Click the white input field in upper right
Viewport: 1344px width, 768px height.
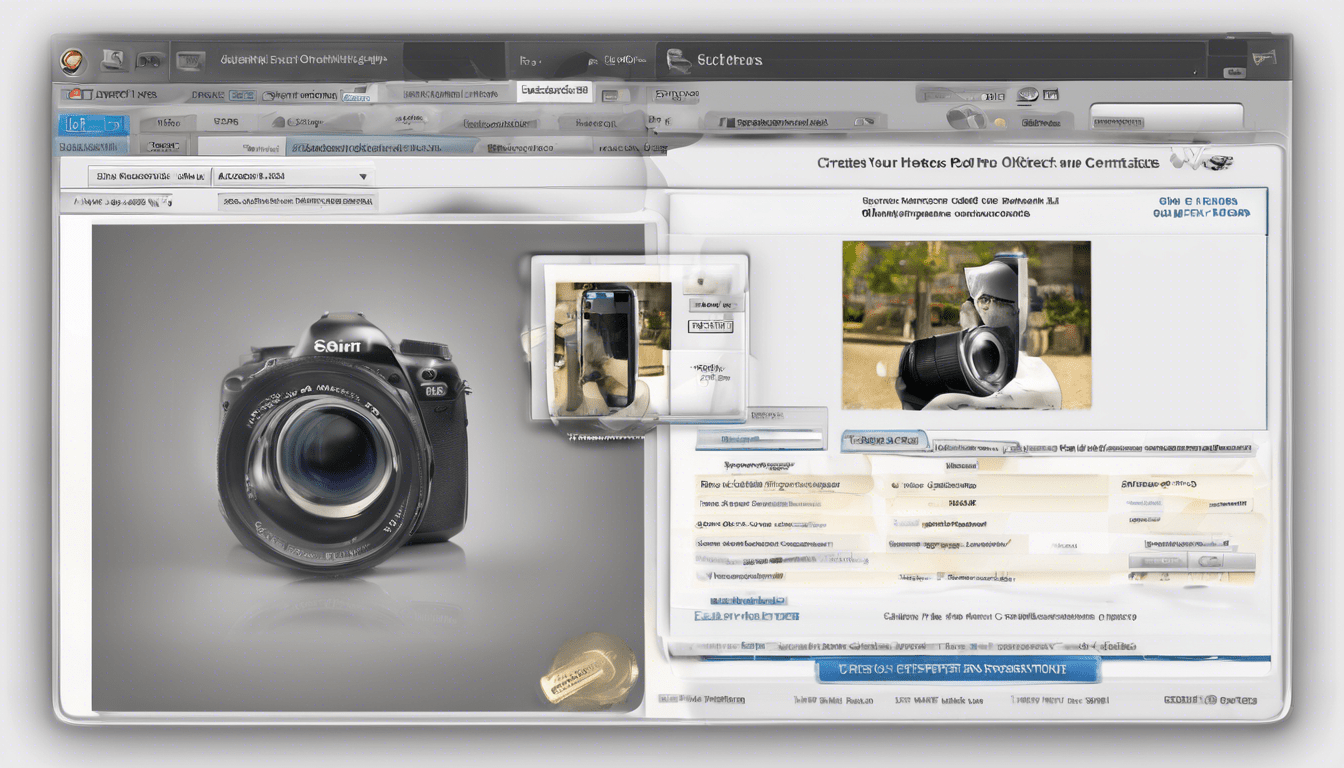coord(1166,118)
